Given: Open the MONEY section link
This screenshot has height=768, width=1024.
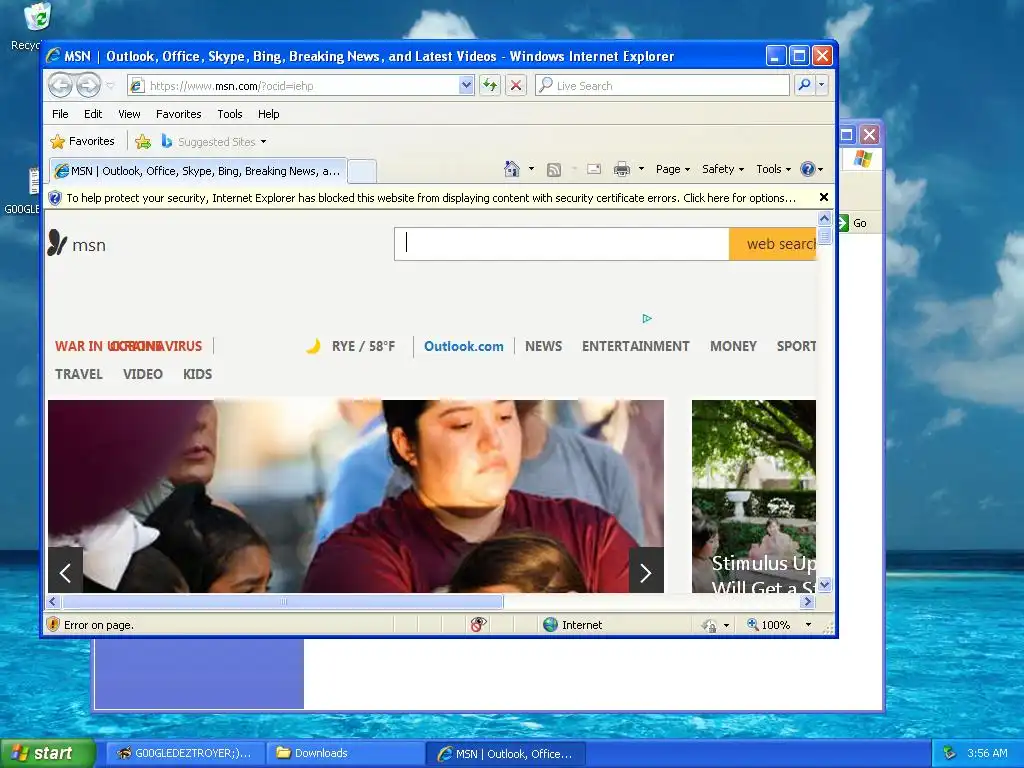Looking at the screenshot, I should [733, 346].
